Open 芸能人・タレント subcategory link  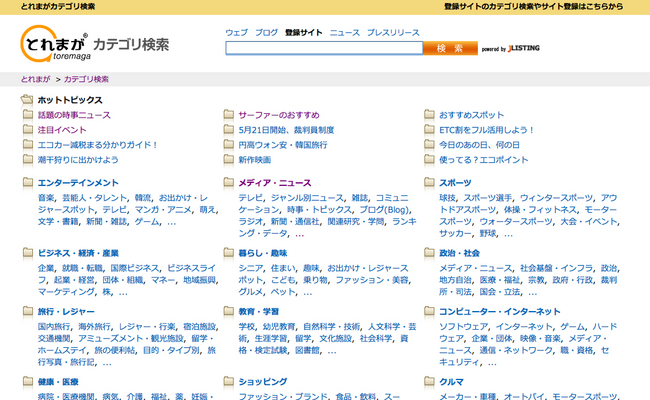pos(95,198)
